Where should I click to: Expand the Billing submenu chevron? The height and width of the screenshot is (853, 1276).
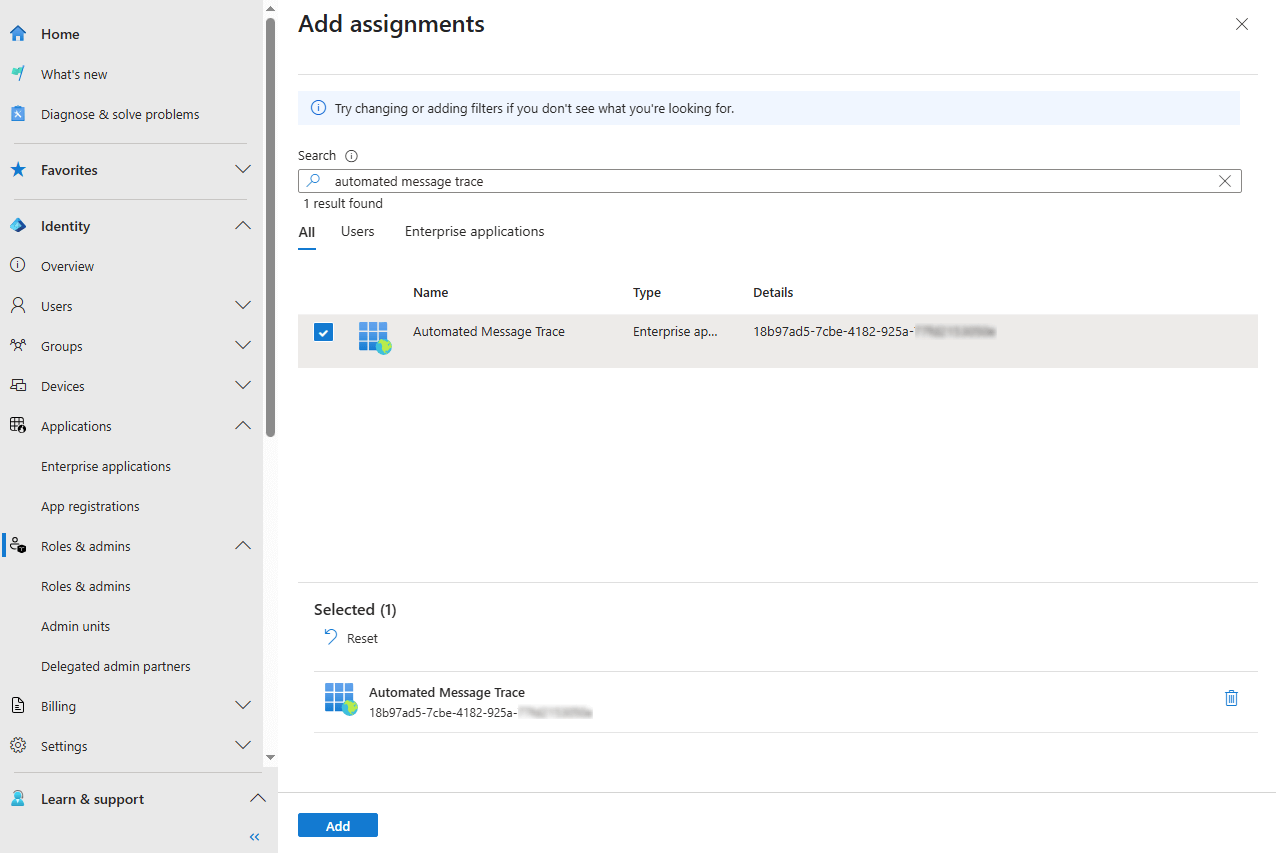243,706
